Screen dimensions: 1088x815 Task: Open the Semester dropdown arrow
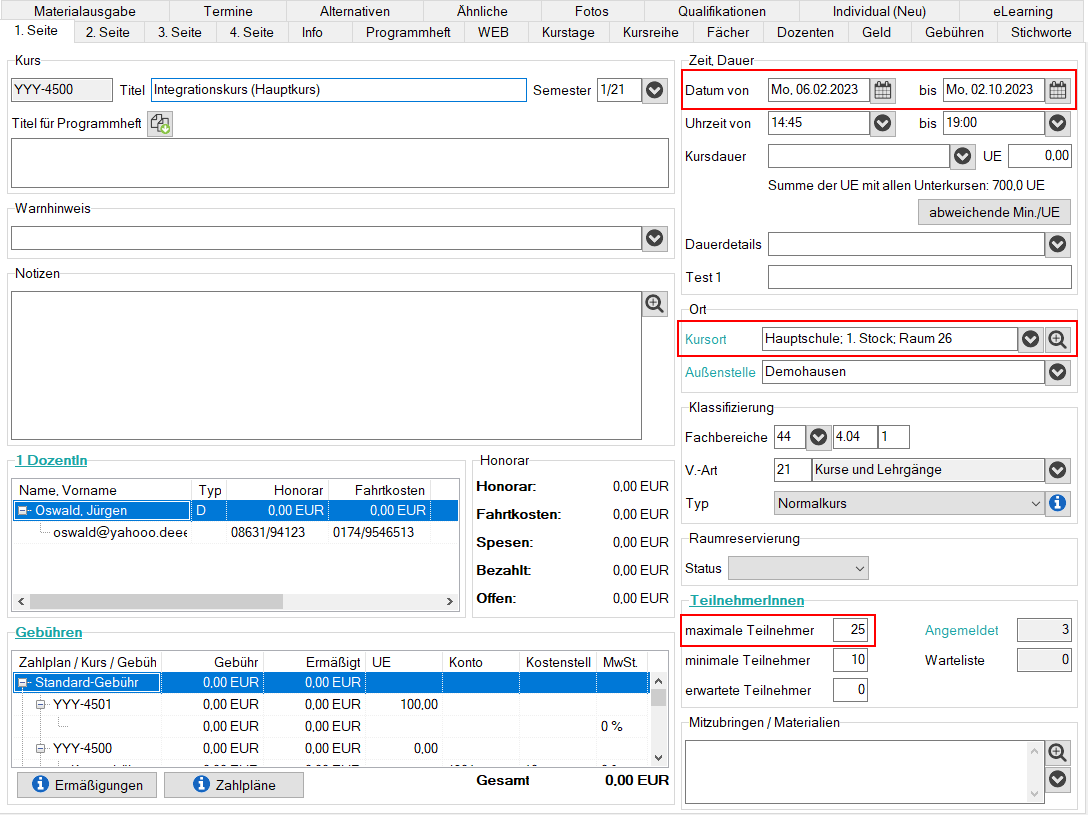654,90
